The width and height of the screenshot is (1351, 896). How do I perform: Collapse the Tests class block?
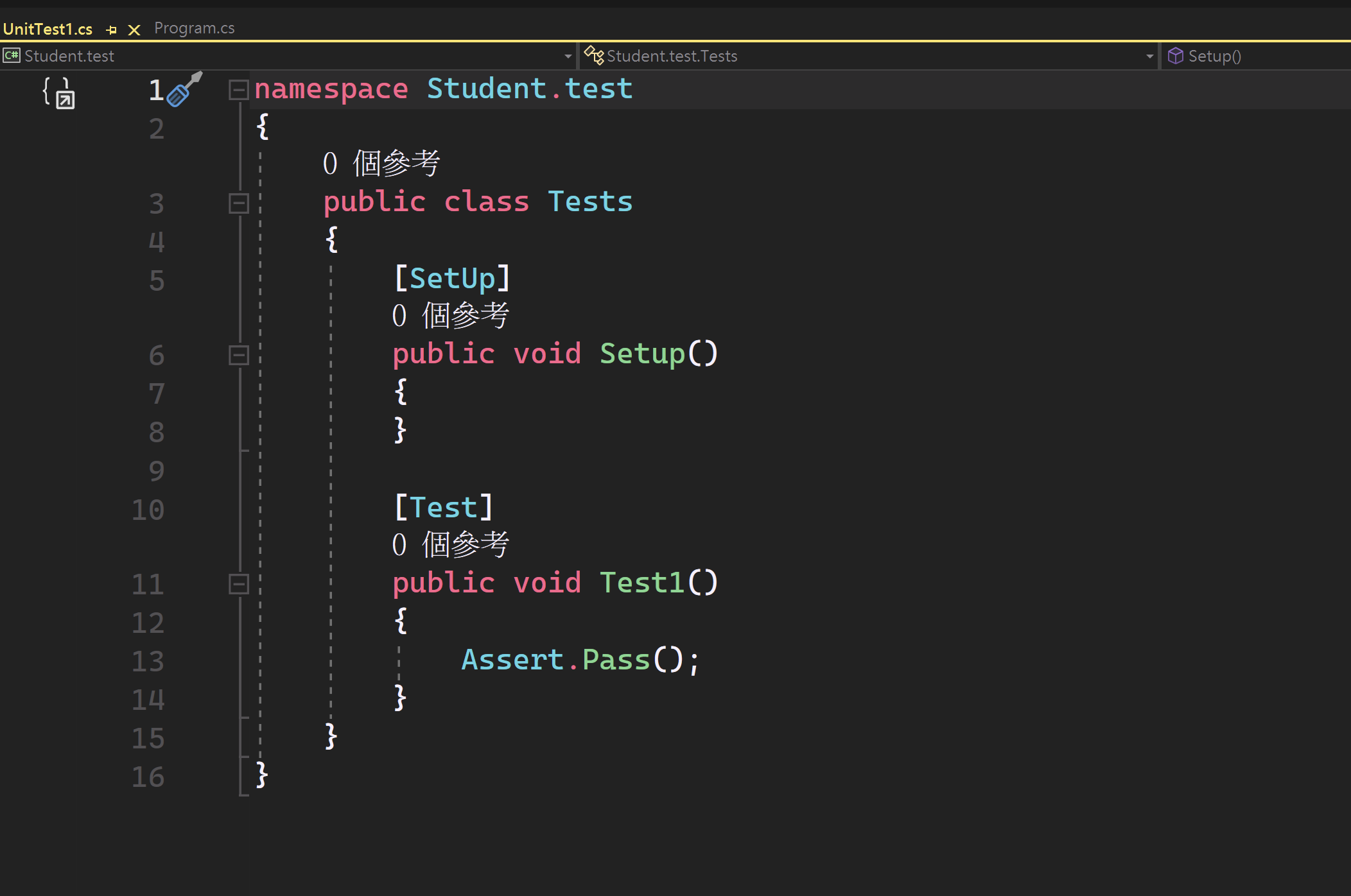(x=239, y=203)
